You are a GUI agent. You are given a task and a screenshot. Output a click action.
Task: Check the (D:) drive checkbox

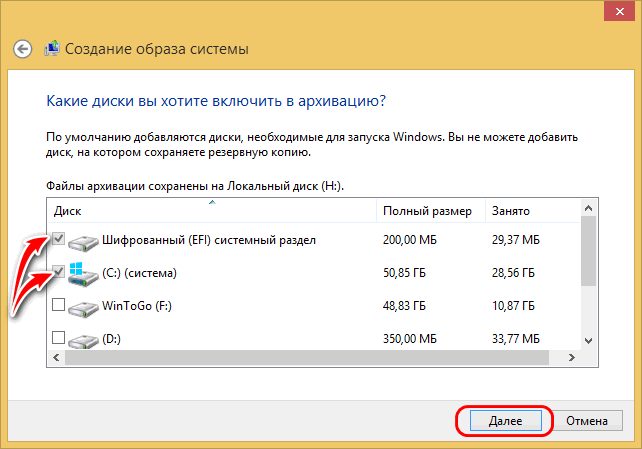click(59, 338)
